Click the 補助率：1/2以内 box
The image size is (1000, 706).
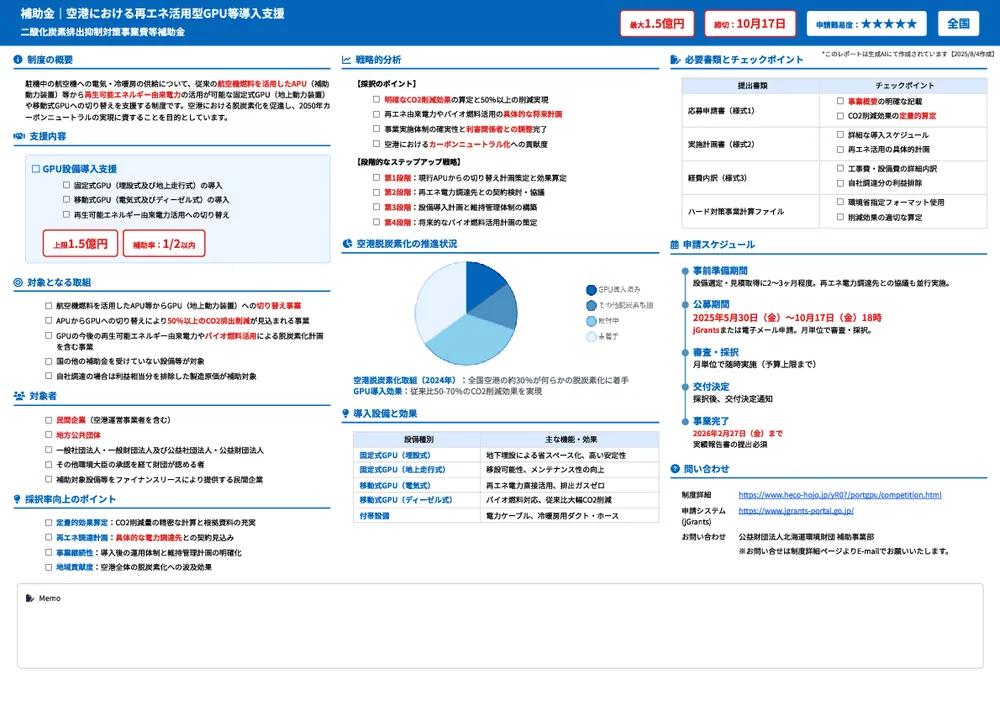(164, 244)
